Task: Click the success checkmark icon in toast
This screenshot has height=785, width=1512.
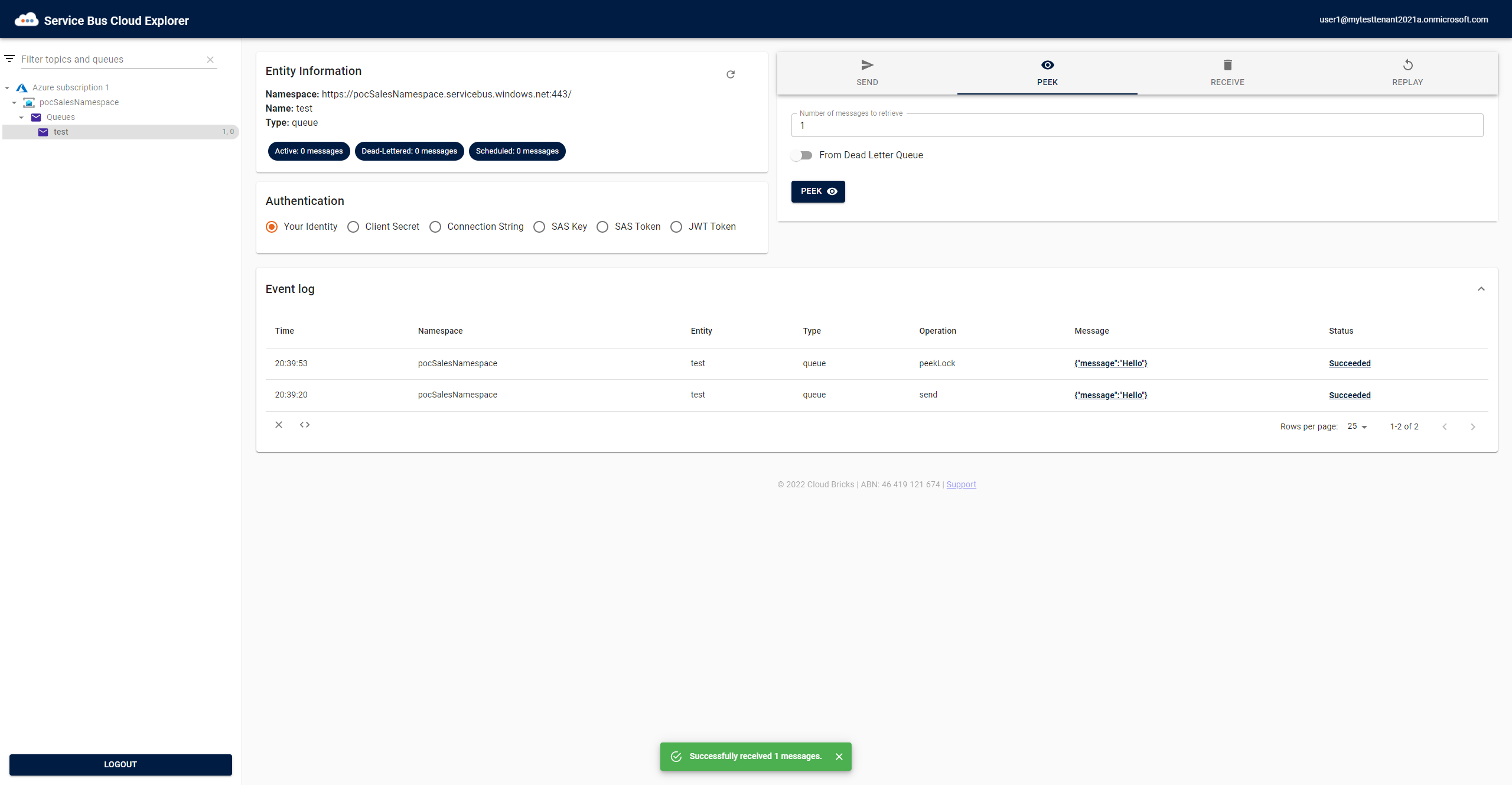Action: pos(676,757)
